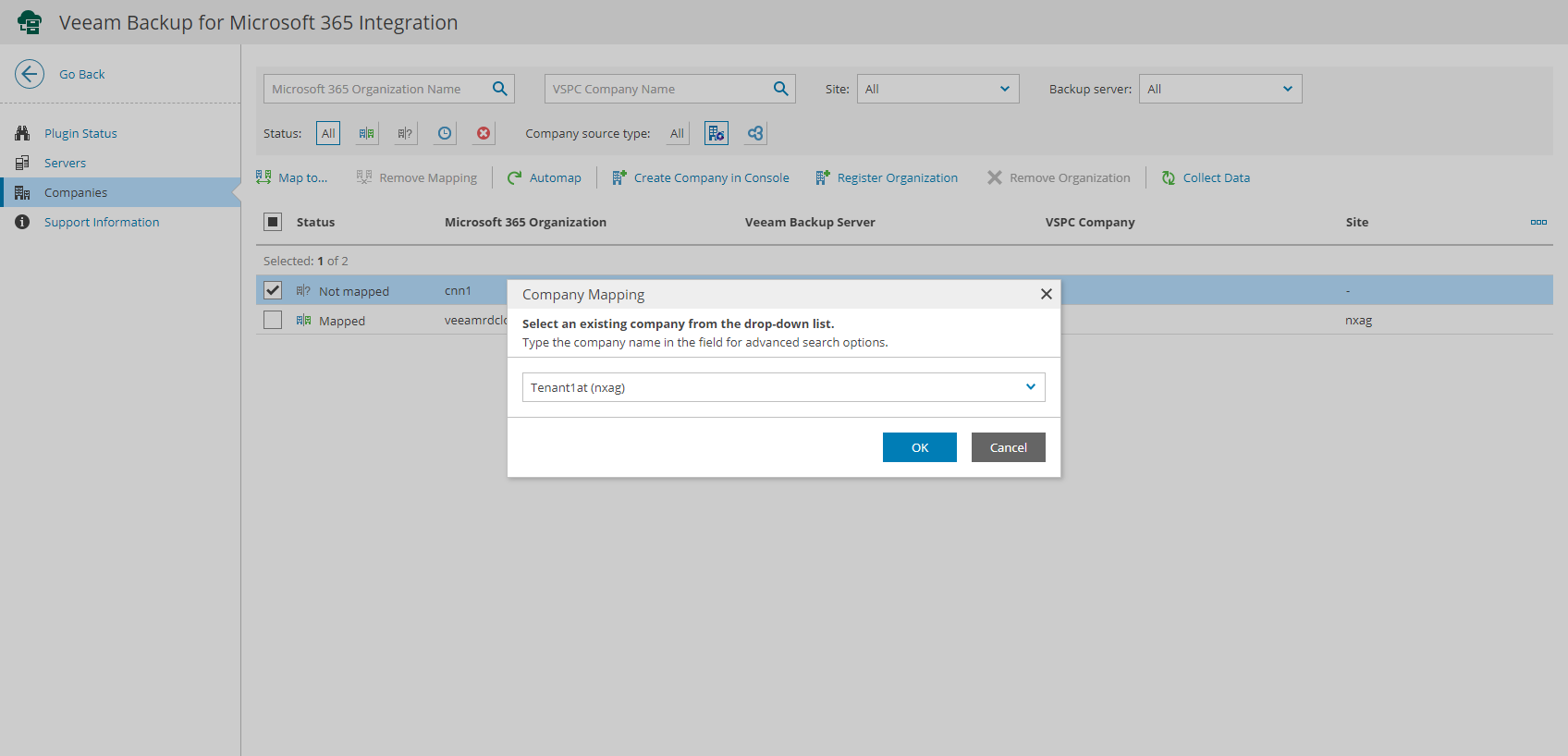Click OK in Company Mapping dialog

[x=920, y=447]
